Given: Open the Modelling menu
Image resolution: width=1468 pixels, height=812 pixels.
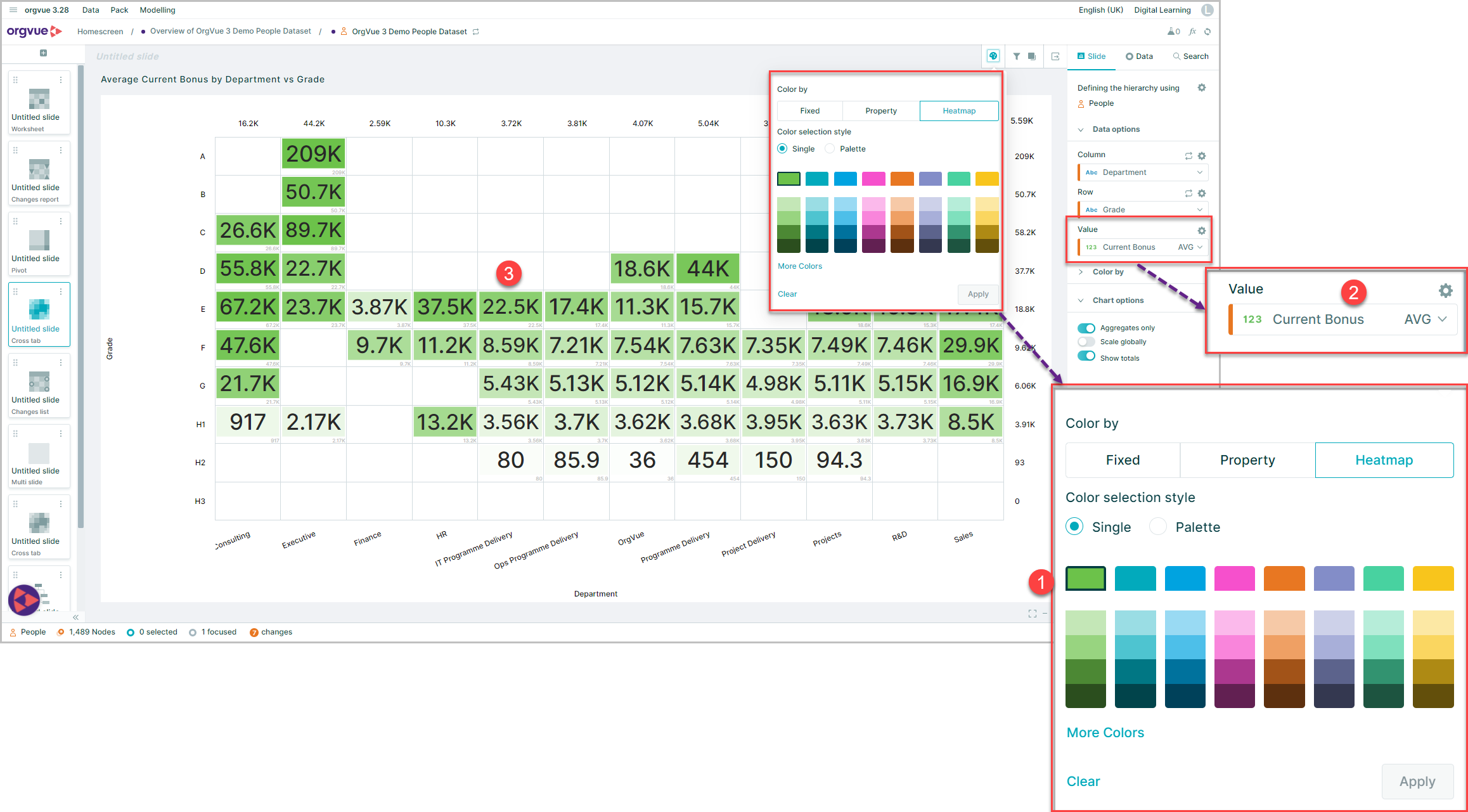Looking at the screenshot, I should 157,10.
